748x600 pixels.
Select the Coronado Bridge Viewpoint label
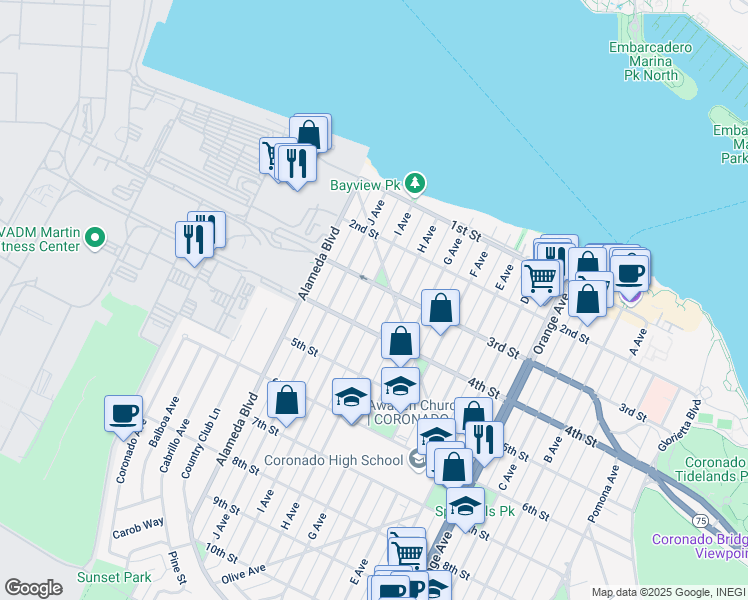tap(700, 547)
